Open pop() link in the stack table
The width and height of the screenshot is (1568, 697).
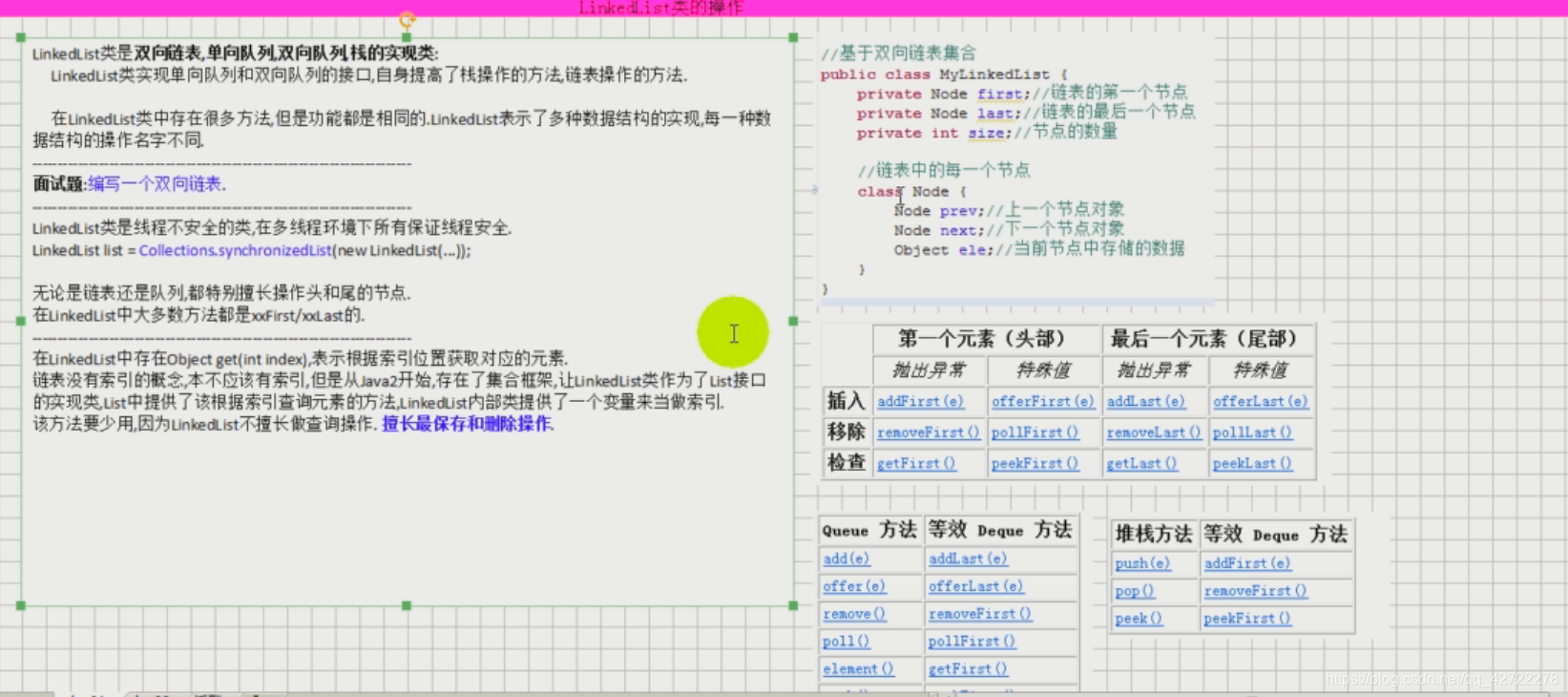tap(1135, 591)
